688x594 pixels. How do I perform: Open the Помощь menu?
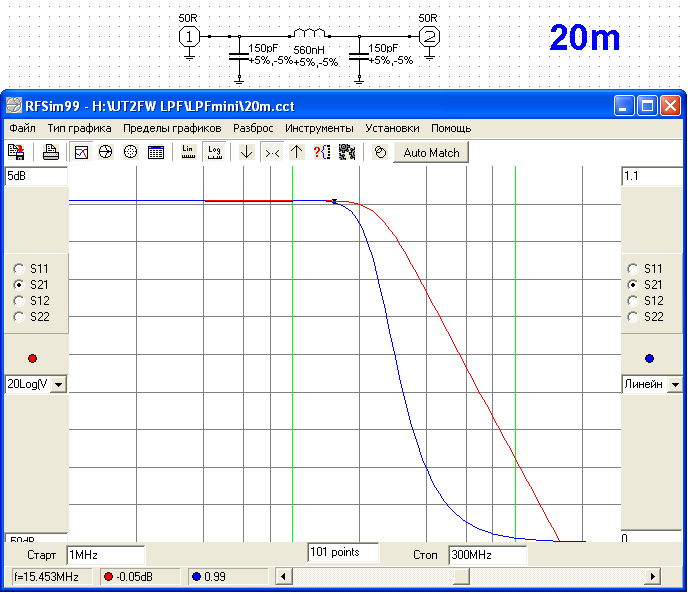point(451,128)
